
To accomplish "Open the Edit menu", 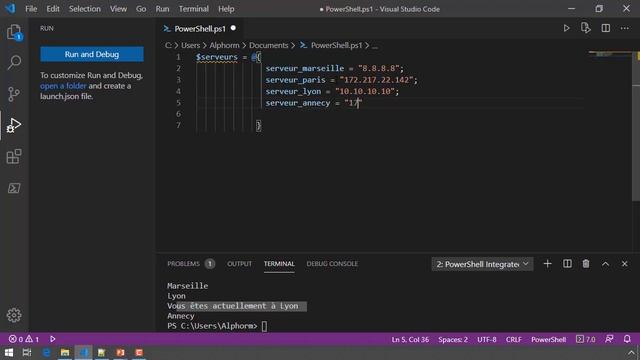I will pos(53,9).
